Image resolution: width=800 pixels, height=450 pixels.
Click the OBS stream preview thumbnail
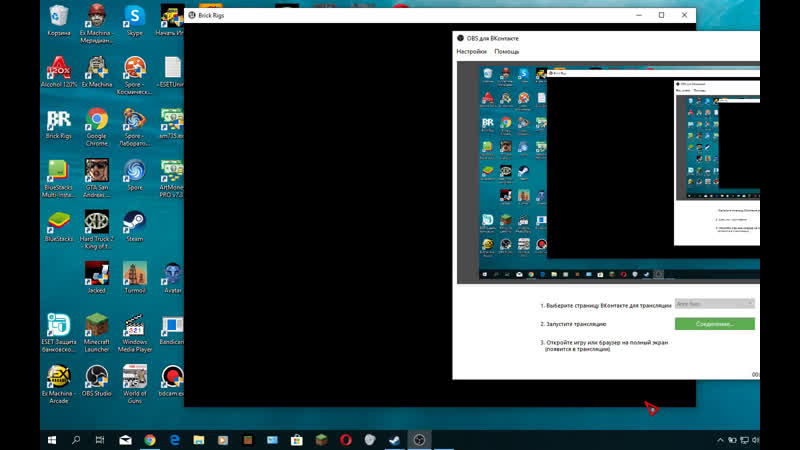pos(608,172)
